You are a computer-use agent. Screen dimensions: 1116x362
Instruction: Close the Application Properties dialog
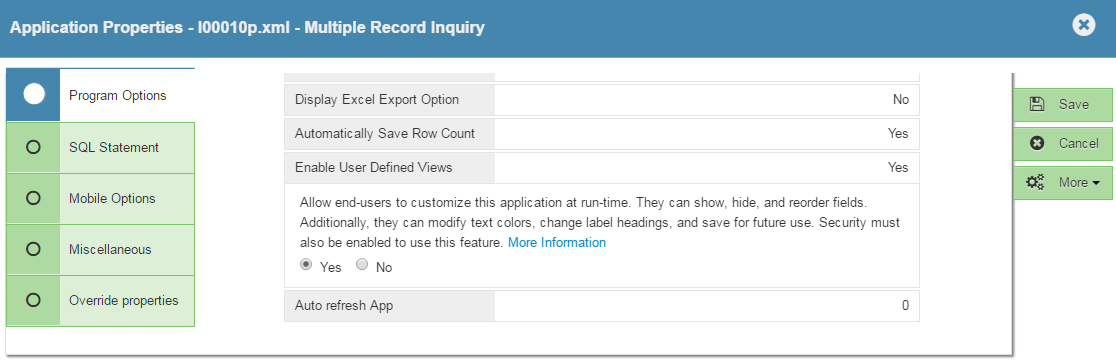pos(1083,26)
